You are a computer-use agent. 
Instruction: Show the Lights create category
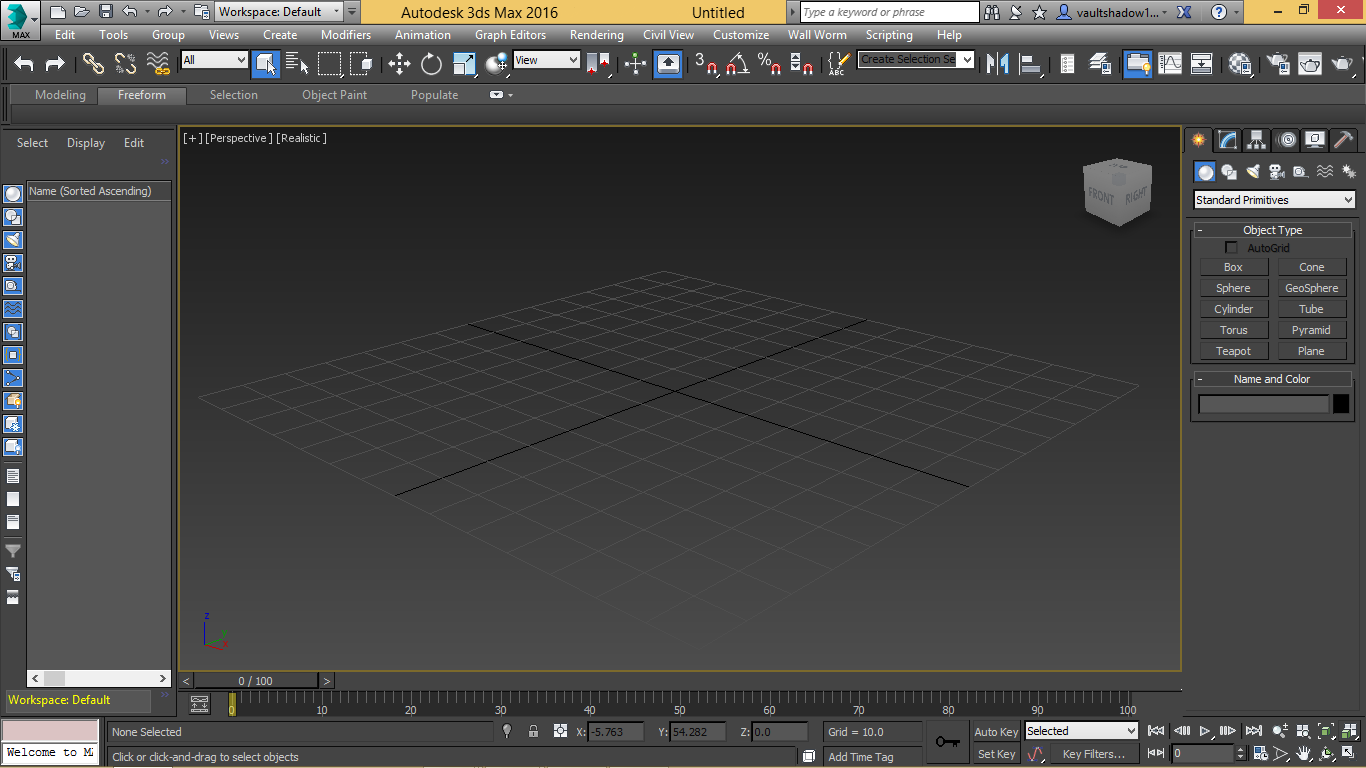(x=1253, y=172)
